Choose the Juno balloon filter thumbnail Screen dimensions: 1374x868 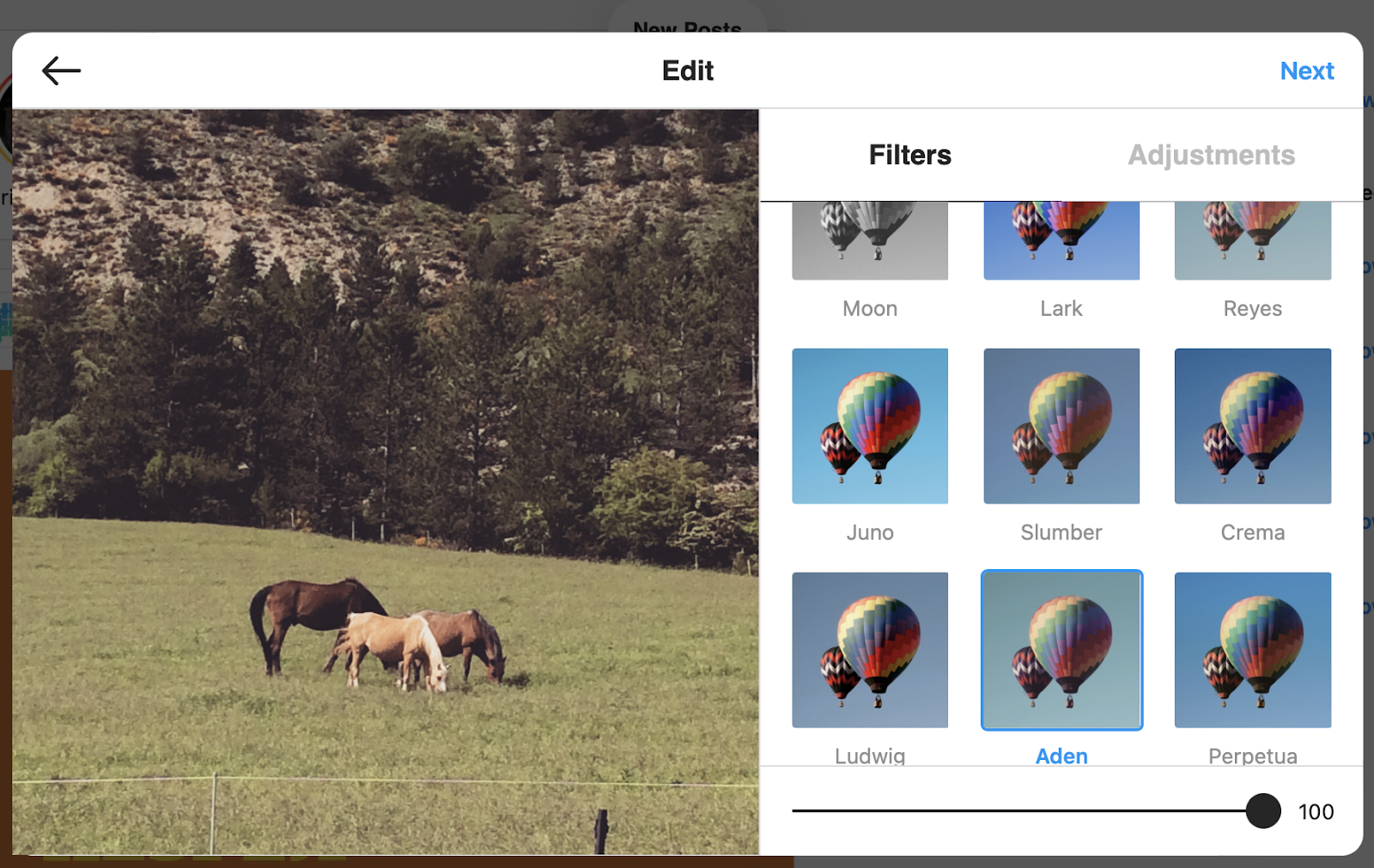tap(870, 426)
